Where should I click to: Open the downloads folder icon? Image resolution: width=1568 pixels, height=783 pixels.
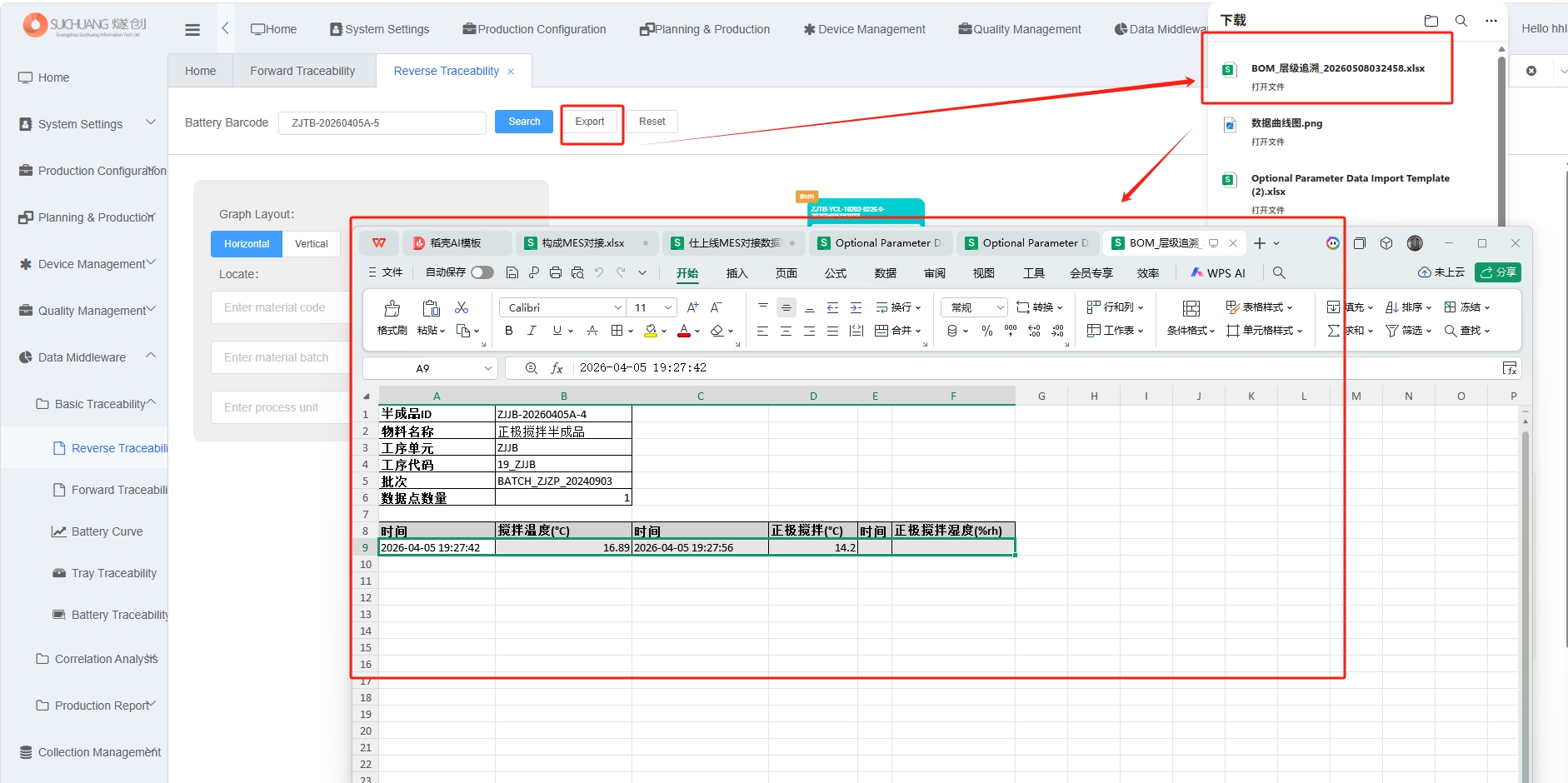tap(1431, 21)
